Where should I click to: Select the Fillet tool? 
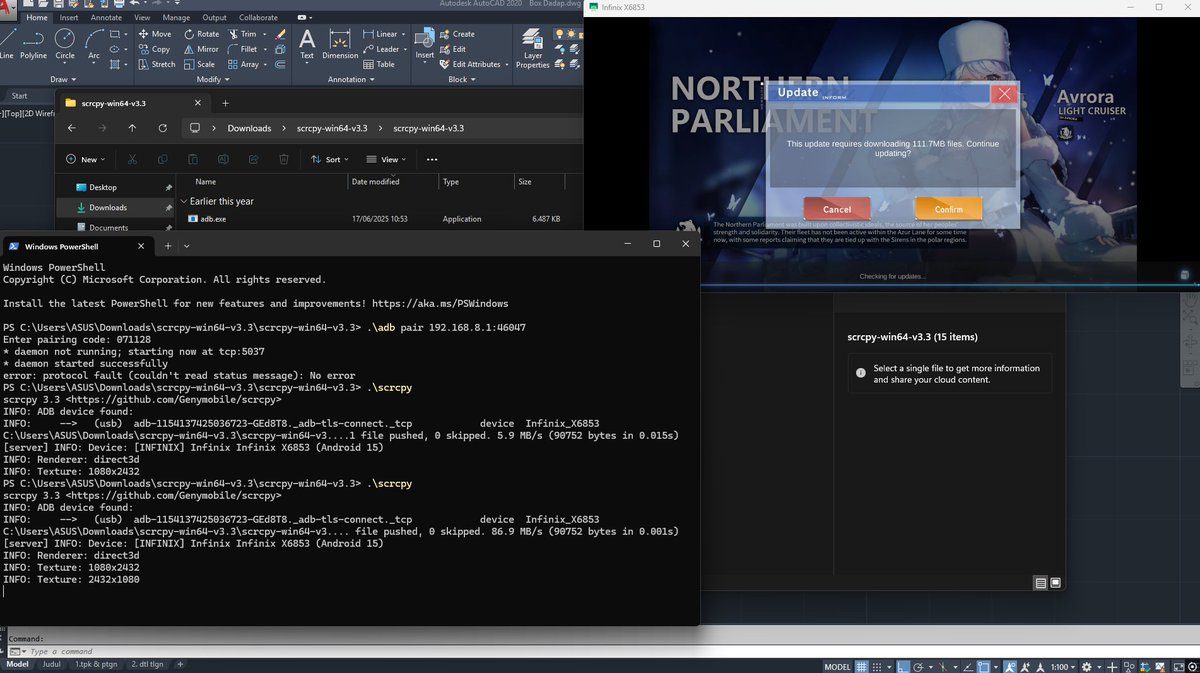[241, 49]
